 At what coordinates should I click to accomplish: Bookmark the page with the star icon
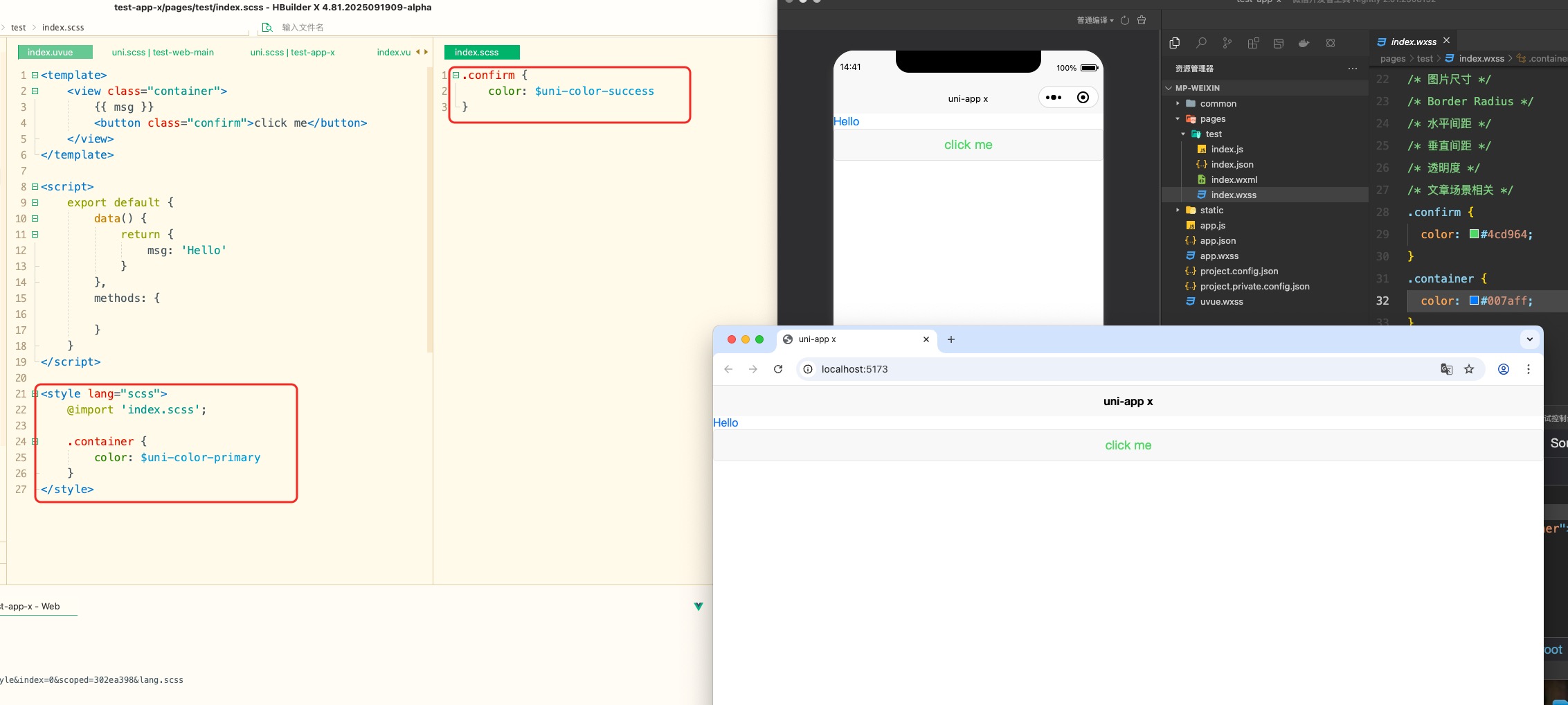1469,369
